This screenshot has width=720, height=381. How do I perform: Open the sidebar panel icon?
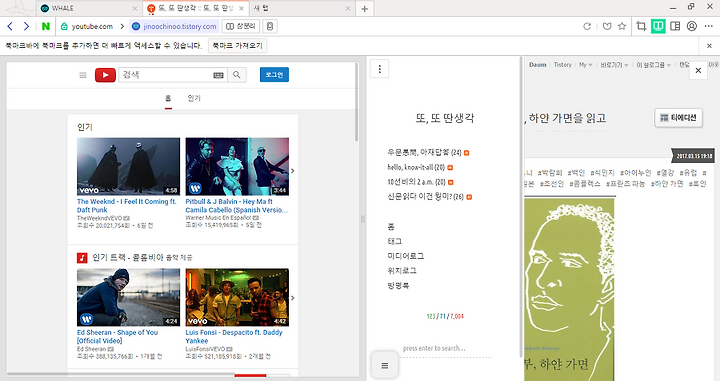[x=675, y=26]
